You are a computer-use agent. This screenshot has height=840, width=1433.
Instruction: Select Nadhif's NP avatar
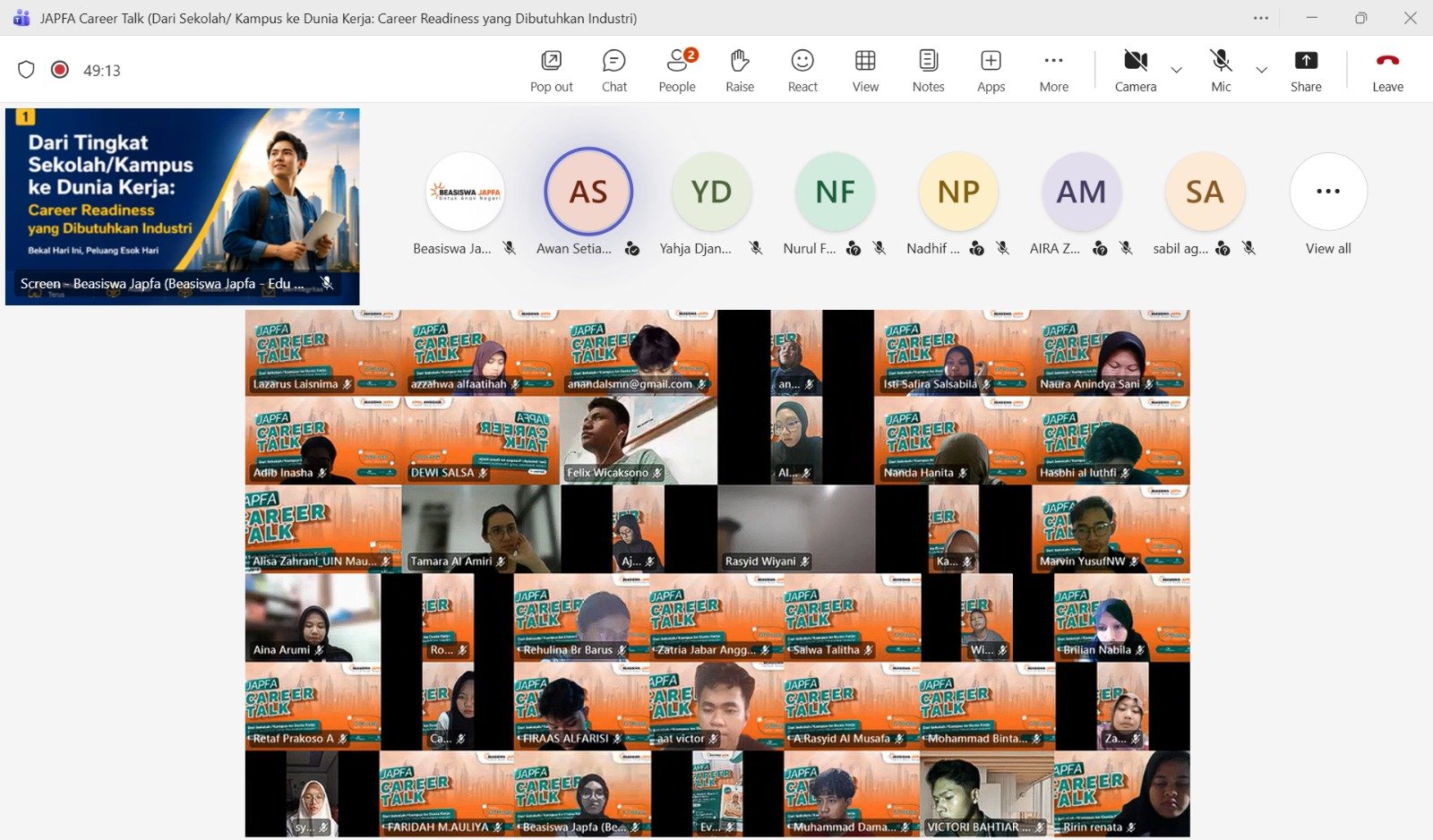[x=958, y=192]
